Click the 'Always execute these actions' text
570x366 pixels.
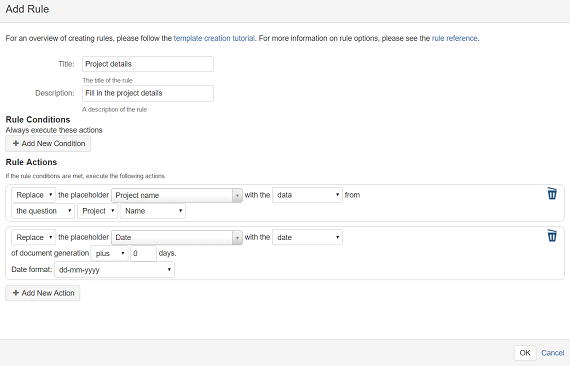54,130
